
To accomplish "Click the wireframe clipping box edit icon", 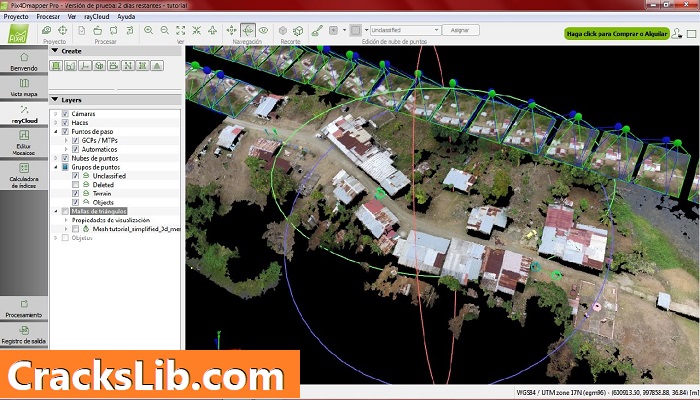I will [x=298, y=30].
